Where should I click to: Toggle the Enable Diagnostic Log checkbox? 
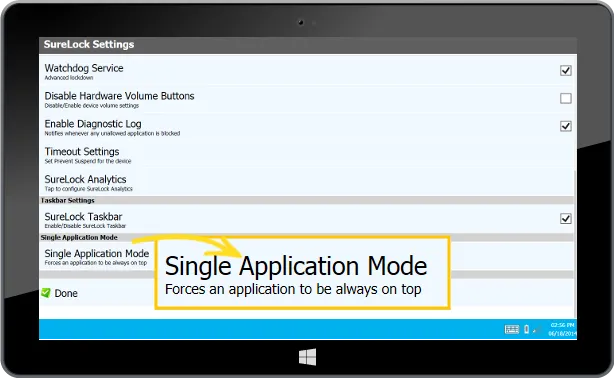(x=565, y=126)
